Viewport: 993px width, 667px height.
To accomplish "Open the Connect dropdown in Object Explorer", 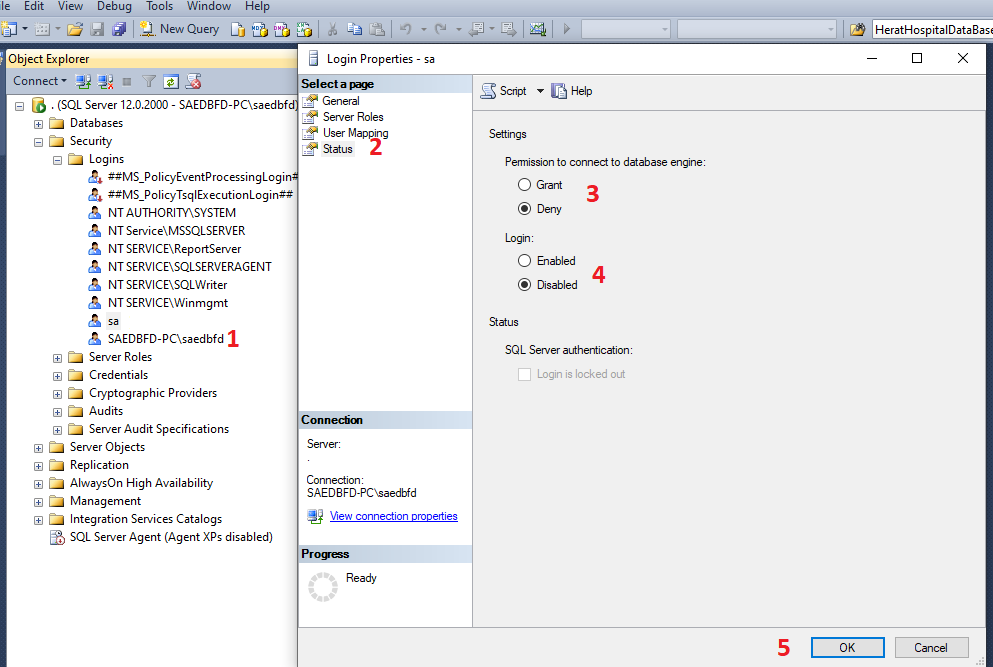I will pos(40,81).
